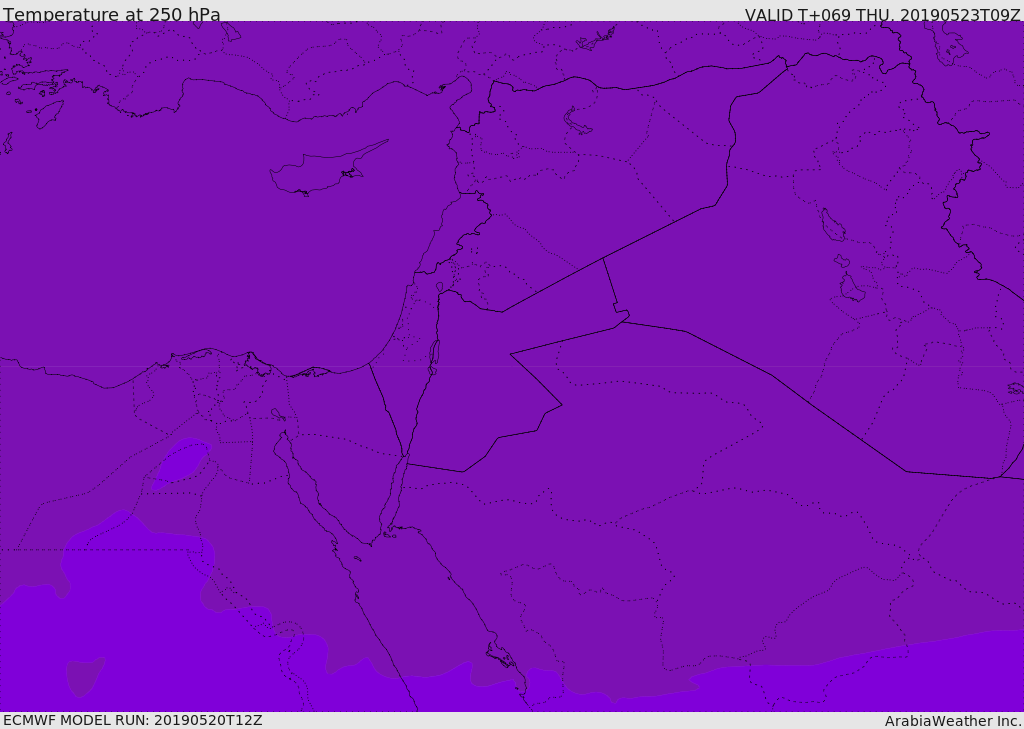Screen dimensions: 1024x729
Task: Click the small lighter purple patch over Egypt
Action: pyautogui.click(x=181, y=462)
